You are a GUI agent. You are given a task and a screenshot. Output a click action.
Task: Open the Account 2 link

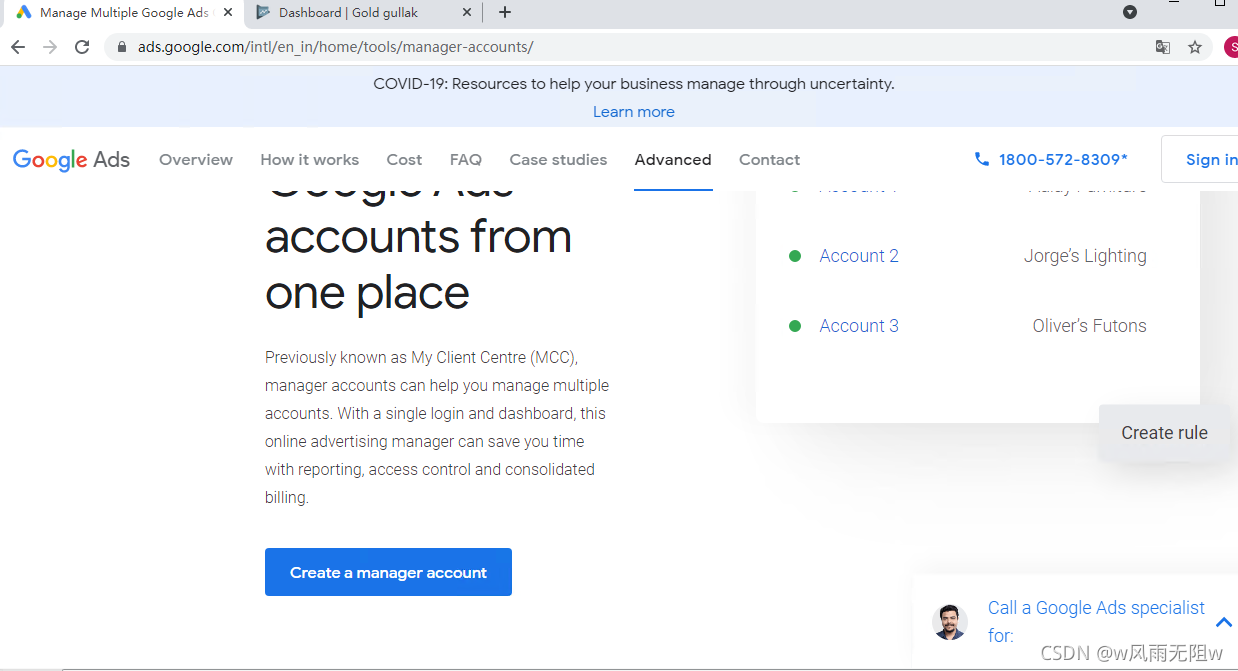(x=859, y=256)
